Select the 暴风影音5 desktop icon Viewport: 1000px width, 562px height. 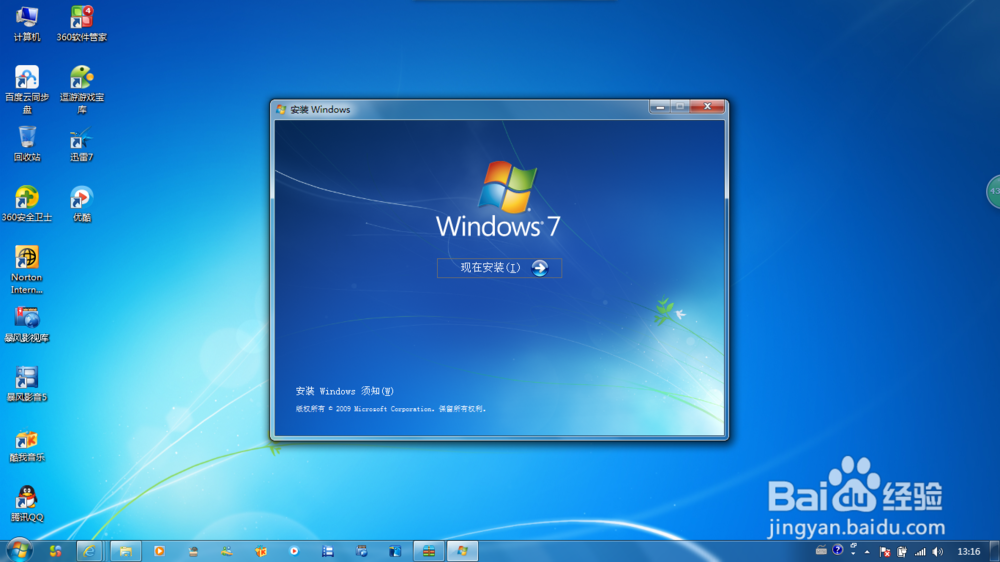coord(27,384)
